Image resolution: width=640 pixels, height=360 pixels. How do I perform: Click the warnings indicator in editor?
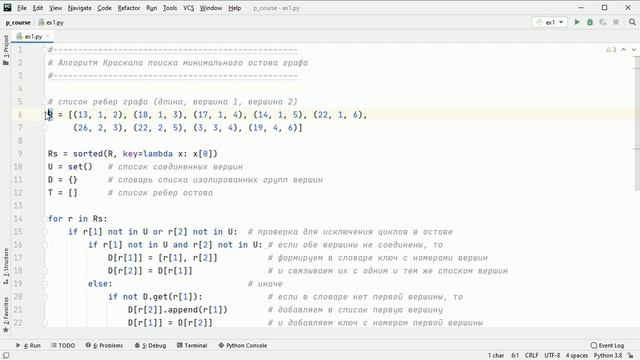[x=611, y=50]
